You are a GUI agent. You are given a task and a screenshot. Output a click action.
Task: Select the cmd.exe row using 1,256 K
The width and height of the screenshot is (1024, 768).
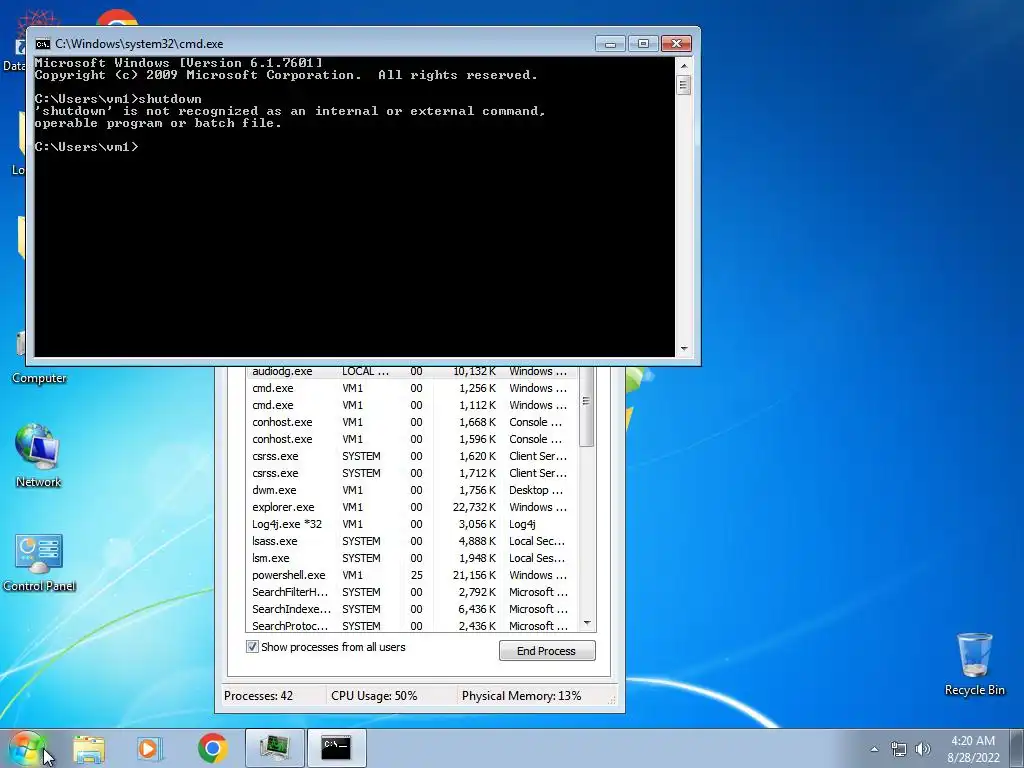[411, 388]
